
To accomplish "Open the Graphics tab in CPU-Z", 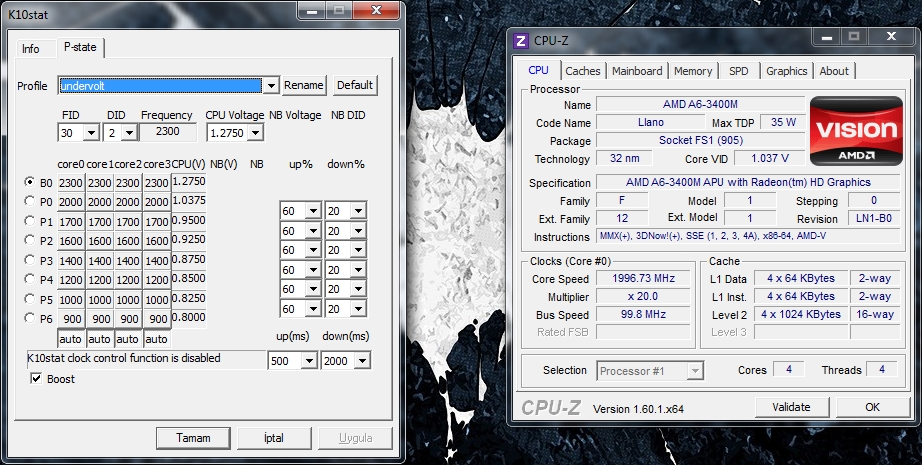I will [786, 71].
